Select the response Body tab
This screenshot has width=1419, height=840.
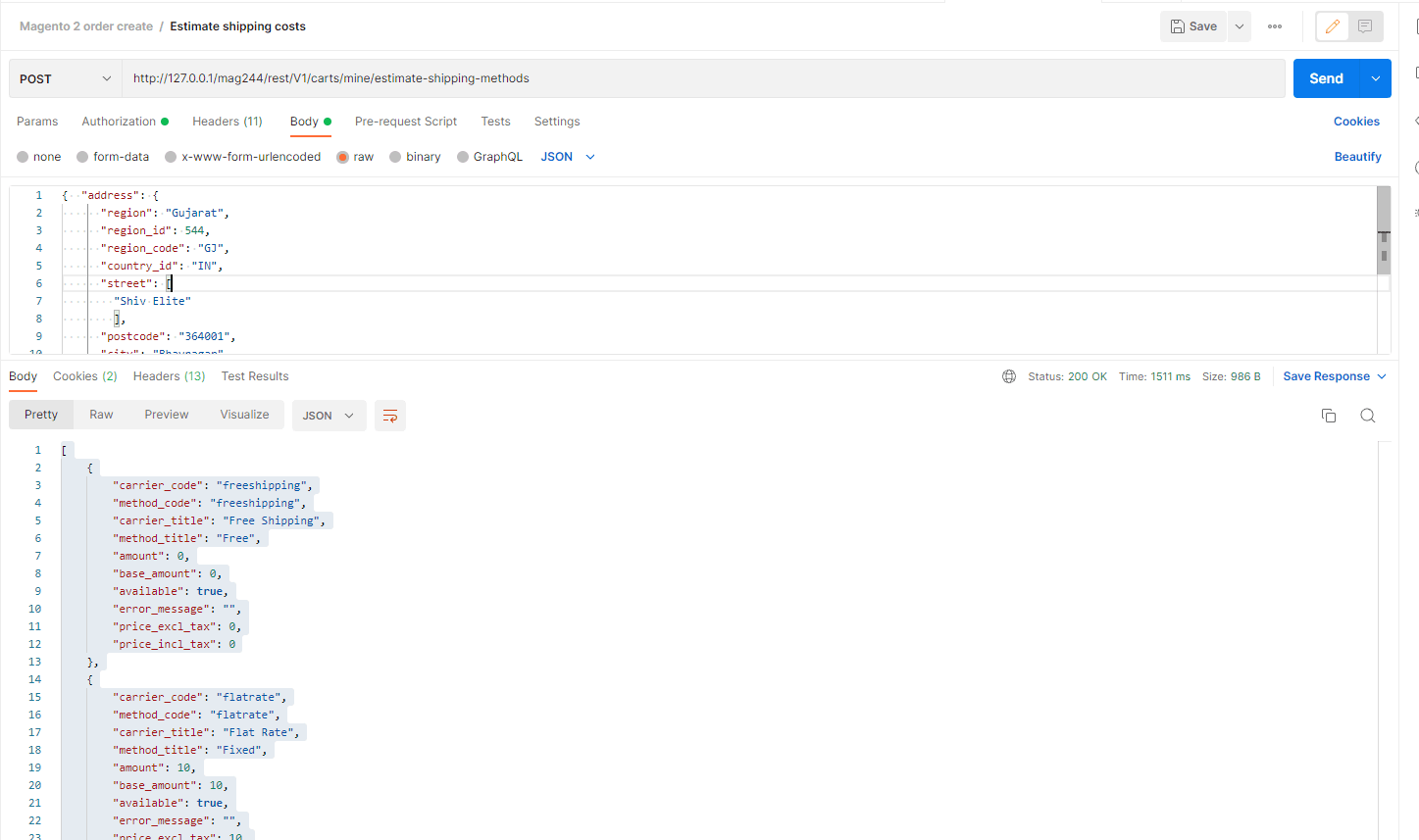(x=23, y=376)
